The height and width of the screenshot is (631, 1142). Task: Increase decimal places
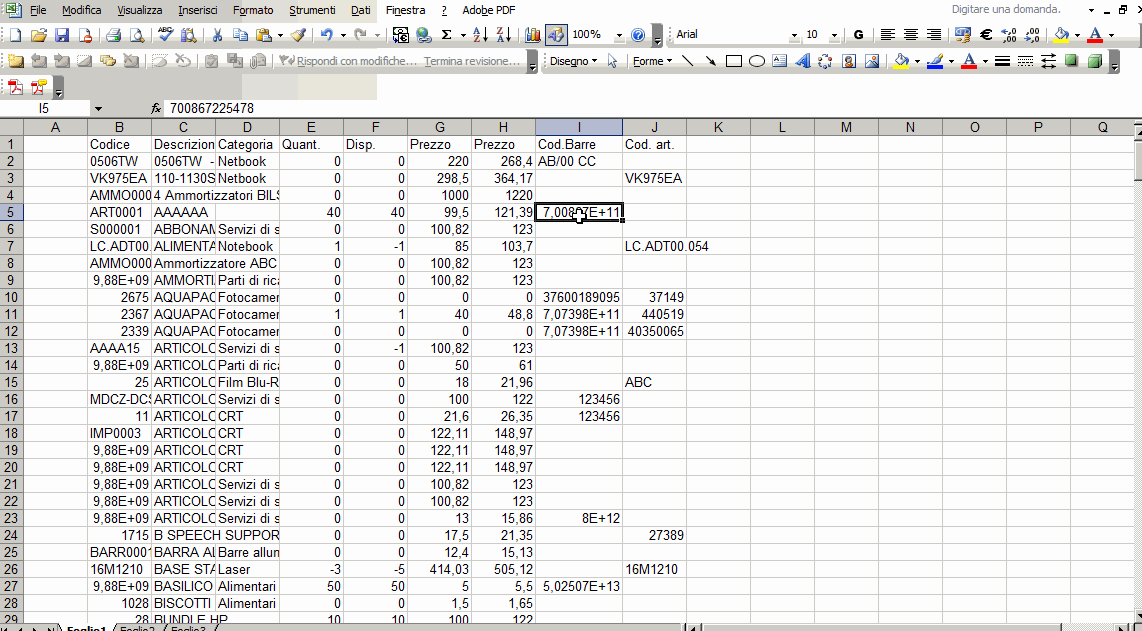tap(1009, 35)
